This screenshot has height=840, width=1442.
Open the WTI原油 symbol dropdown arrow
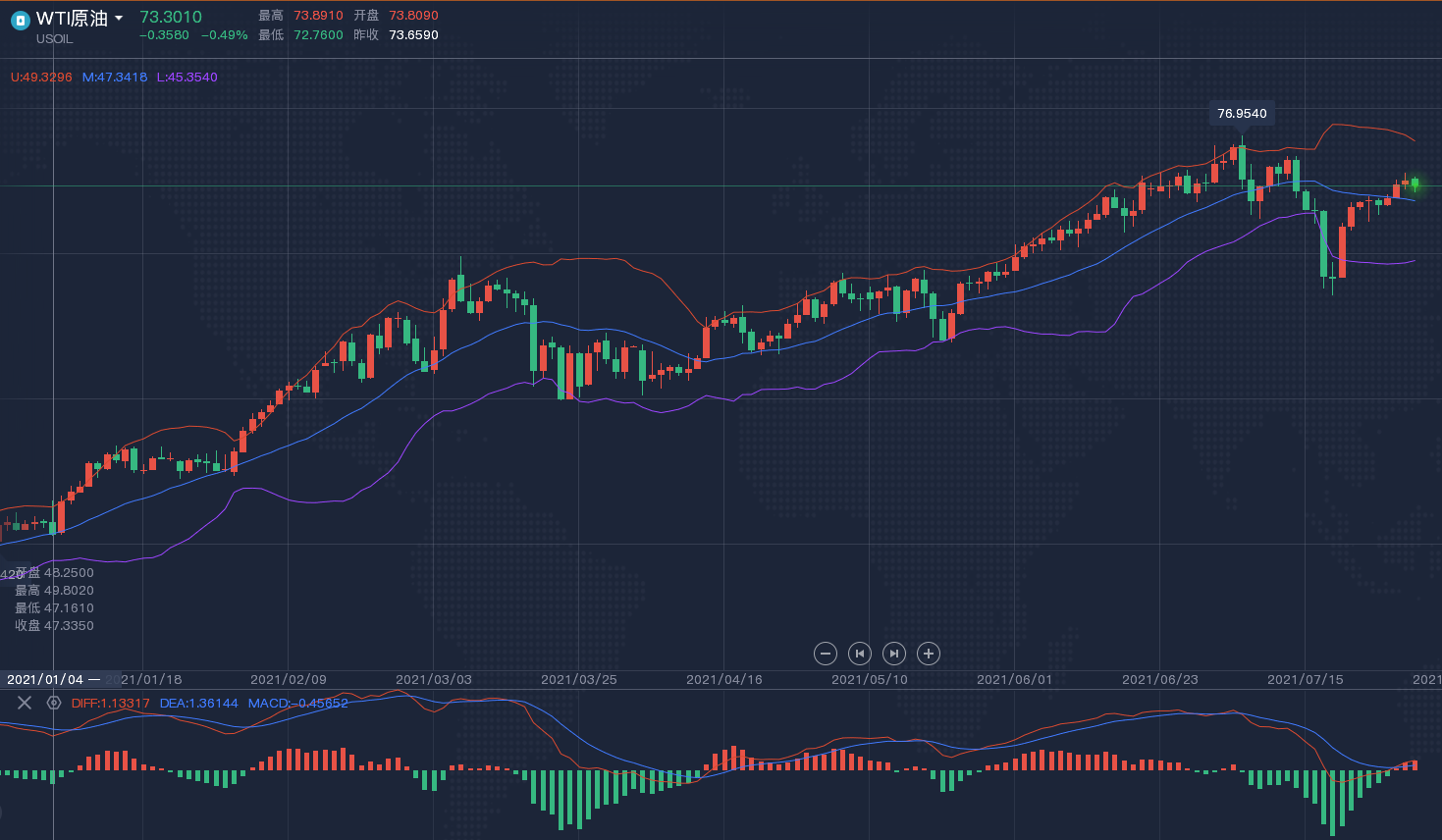[119, 19]
